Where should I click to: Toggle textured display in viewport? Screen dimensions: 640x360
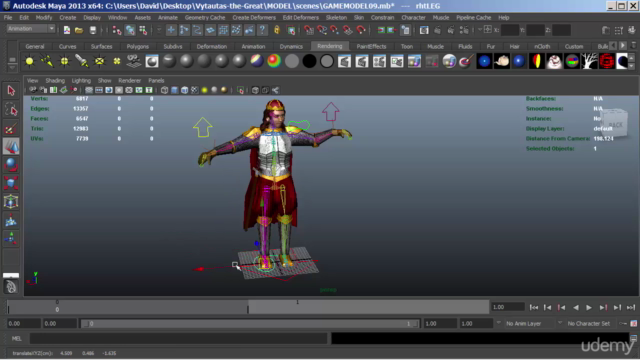(195, 90)
